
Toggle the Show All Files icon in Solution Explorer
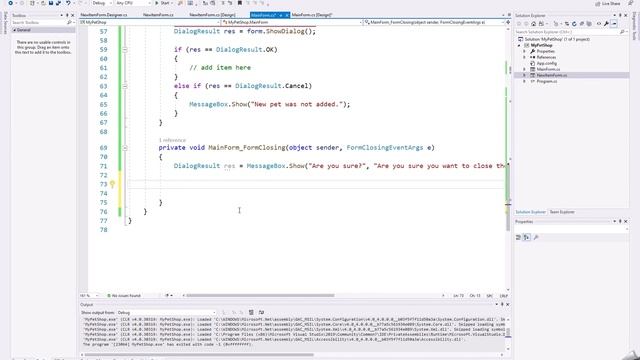[x=589, y=24]
